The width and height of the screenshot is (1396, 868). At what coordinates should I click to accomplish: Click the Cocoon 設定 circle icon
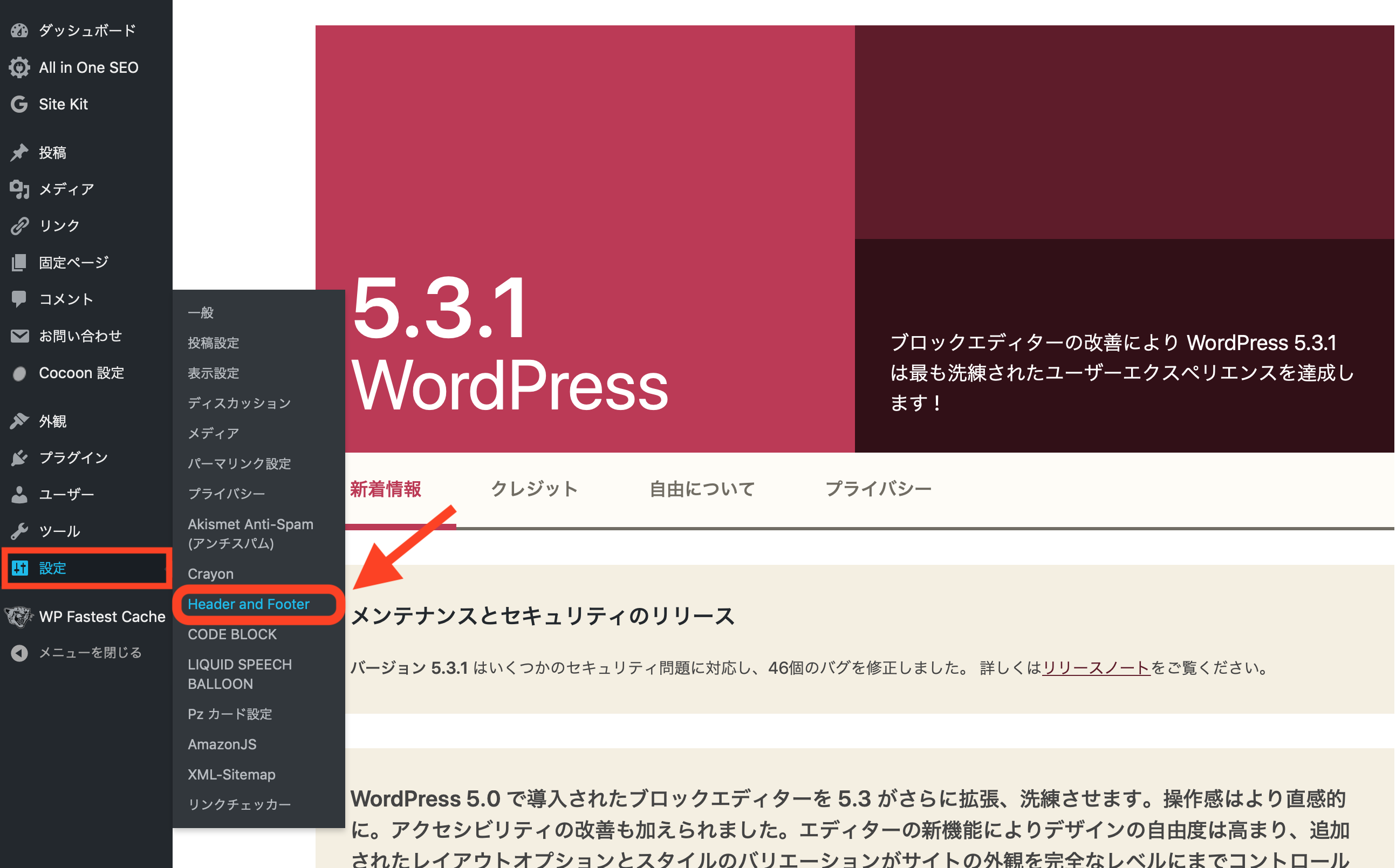pos(19,374)
